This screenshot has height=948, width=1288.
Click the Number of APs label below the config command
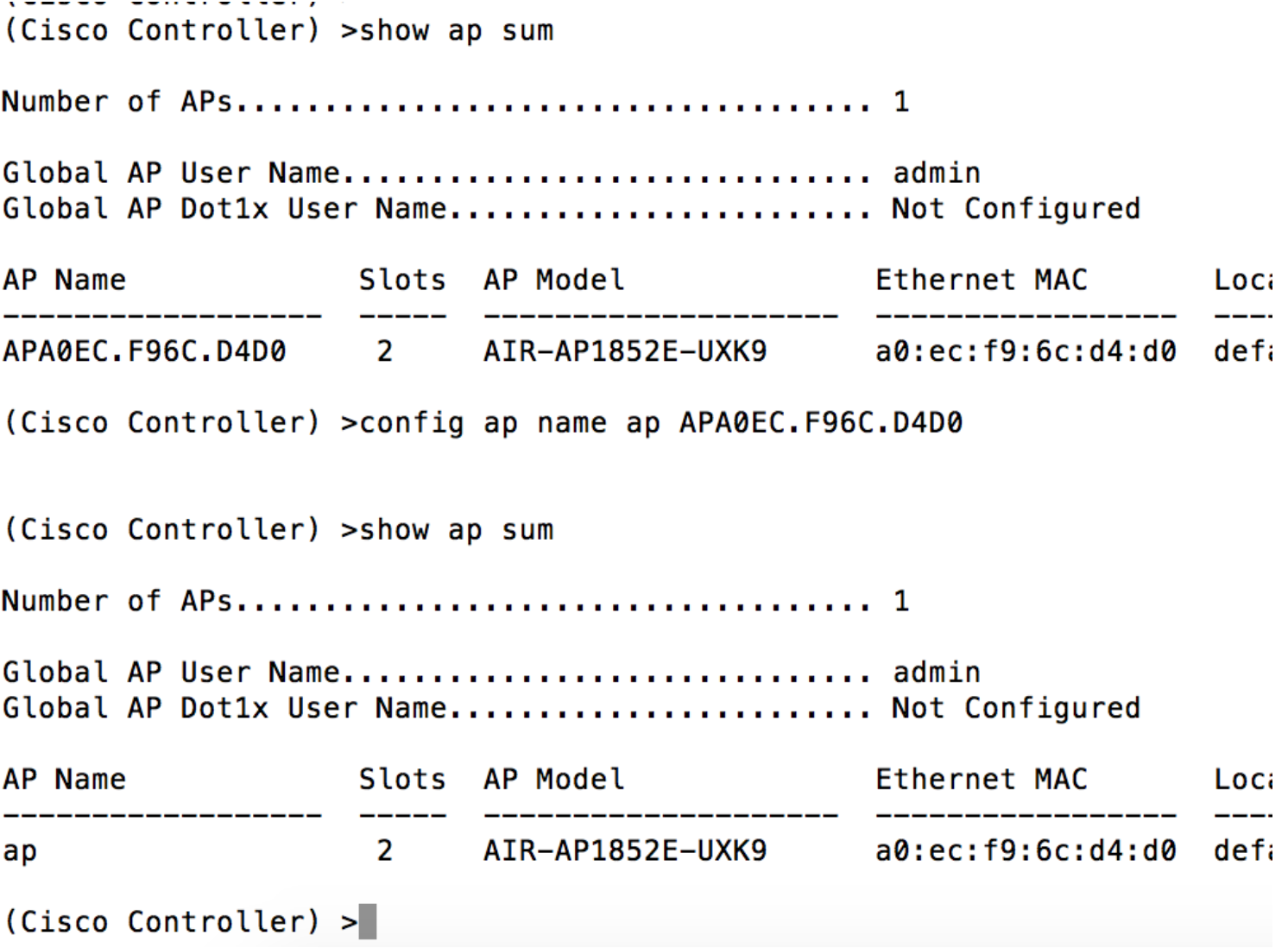click(117, 601)
